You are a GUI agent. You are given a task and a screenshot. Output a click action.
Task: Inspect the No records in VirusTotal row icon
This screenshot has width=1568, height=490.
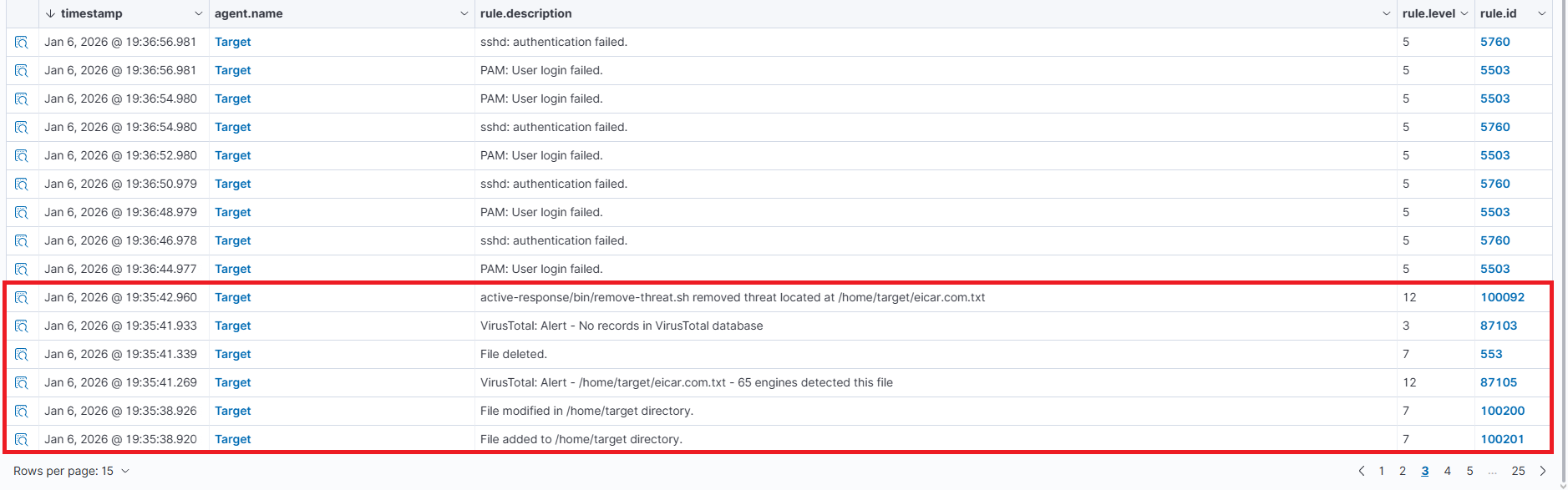click(x=22, y=326)
